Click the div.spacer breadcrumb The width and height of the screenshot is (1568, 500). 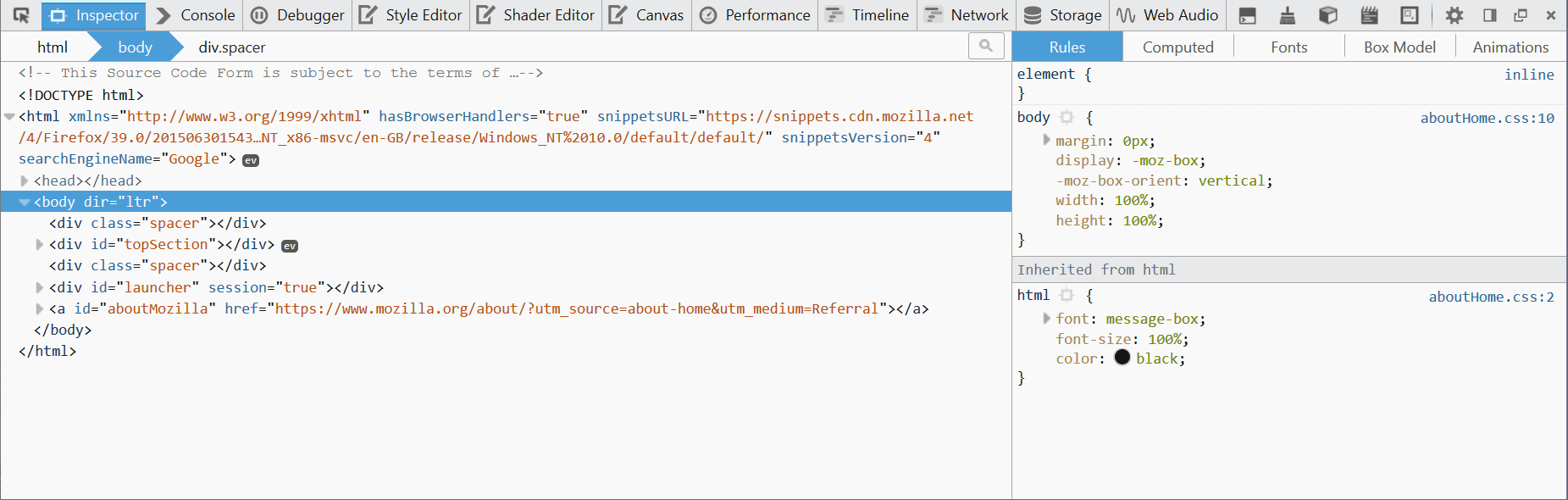click(x=232, y=47)
